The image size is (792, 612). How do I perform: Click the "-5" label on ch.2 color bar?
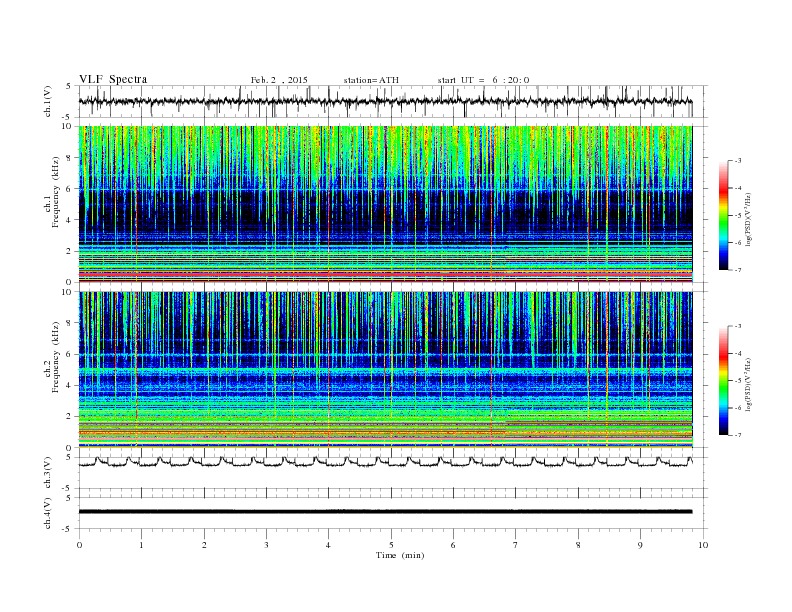point(738,381)
